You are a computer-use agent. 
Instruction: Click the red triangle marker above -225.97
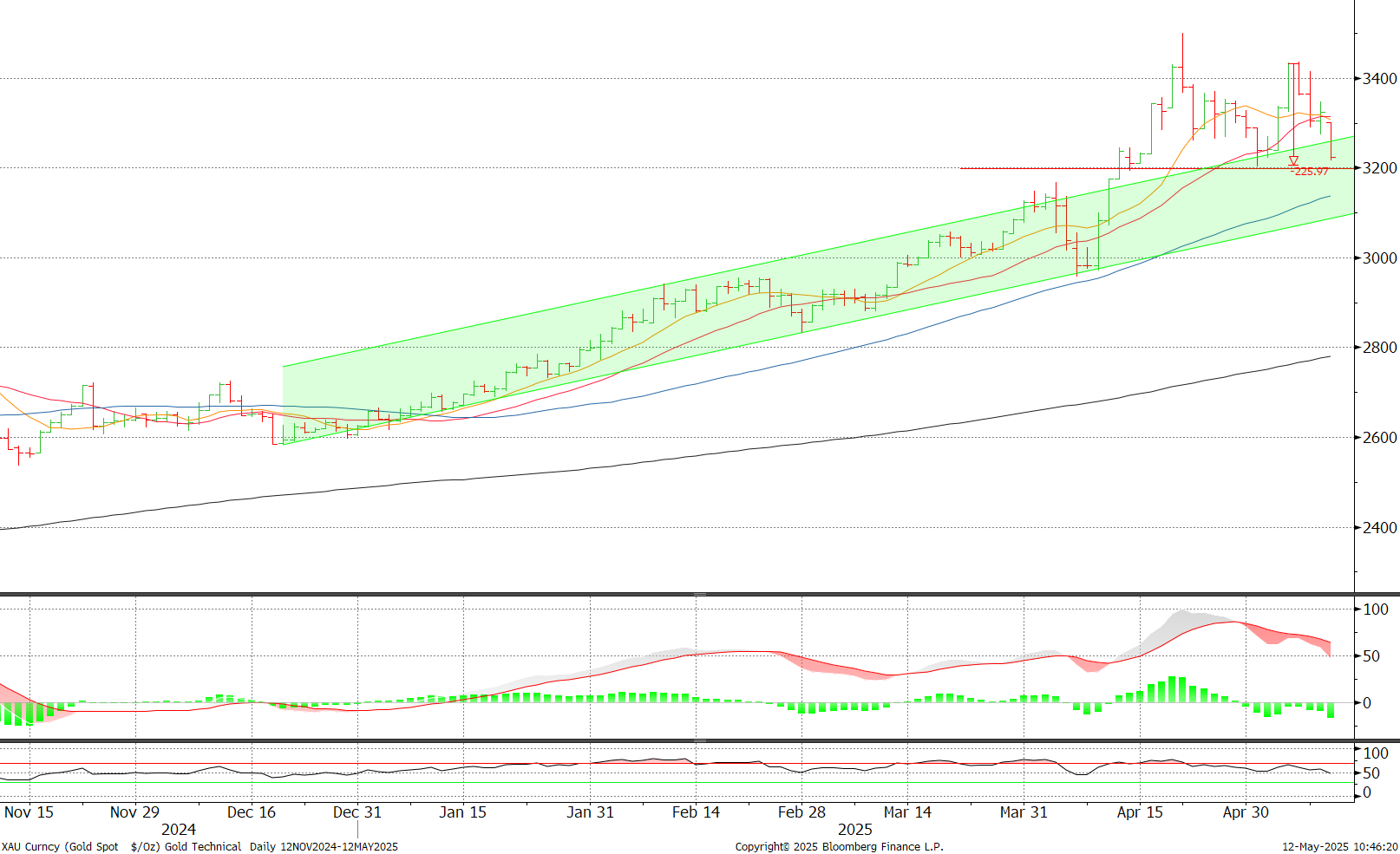(x=1293, y=160)
